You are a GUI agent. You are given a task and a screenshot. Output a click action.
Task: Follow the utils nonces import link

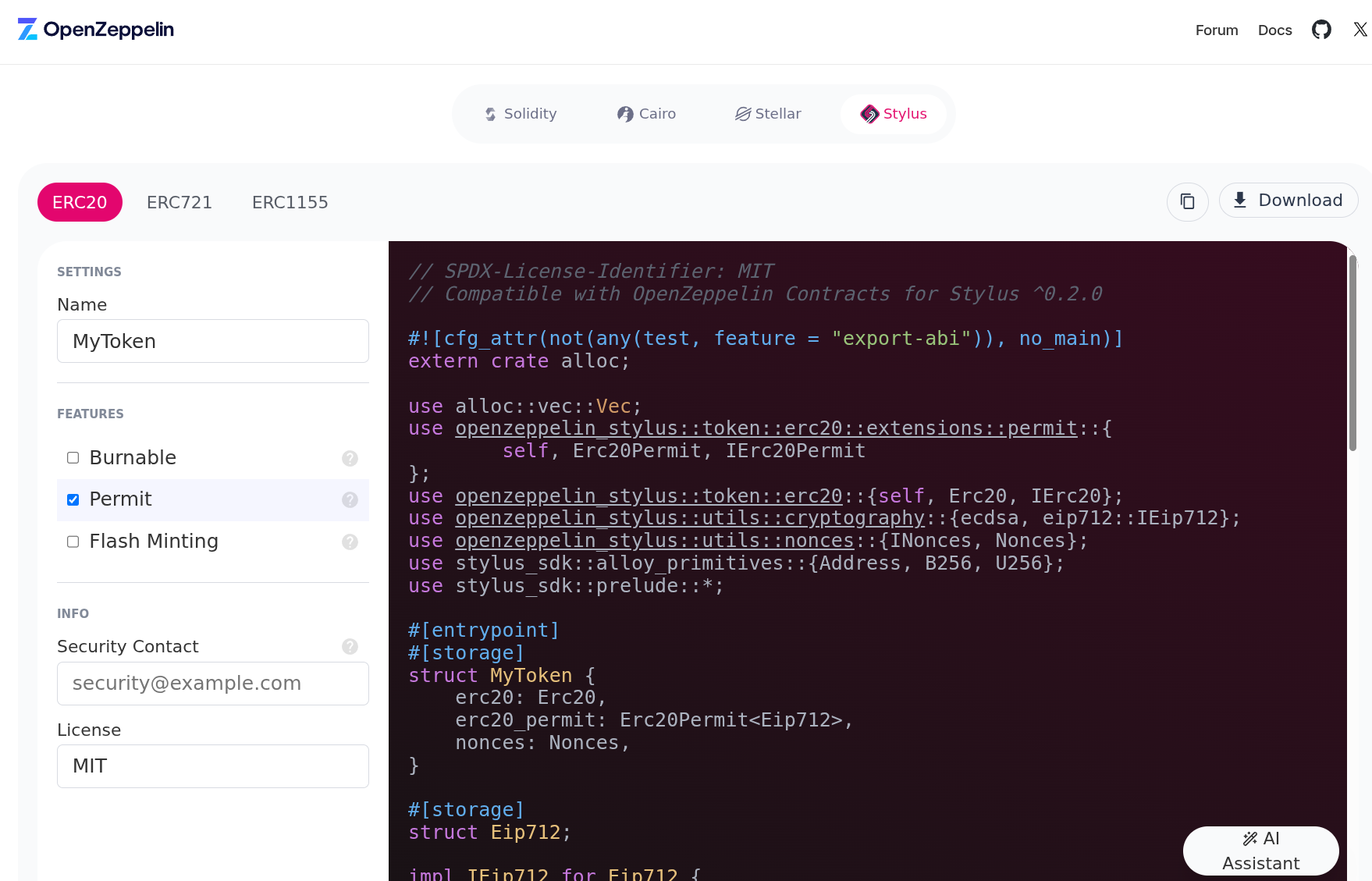click(655, 541)
